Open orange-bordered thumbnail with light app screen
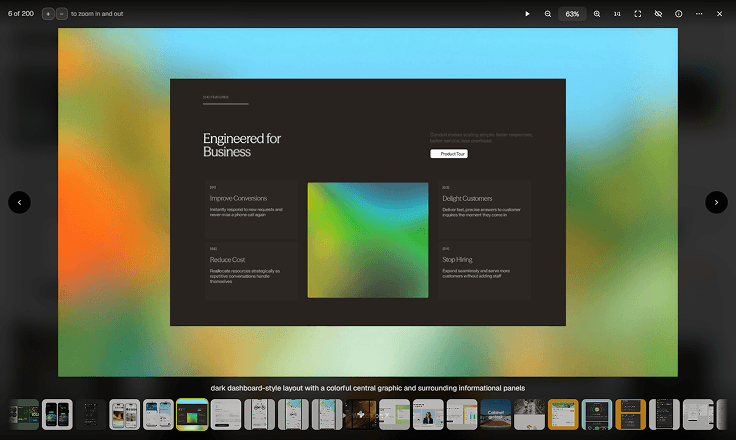736x440 pixels. [x=563, y=415]
